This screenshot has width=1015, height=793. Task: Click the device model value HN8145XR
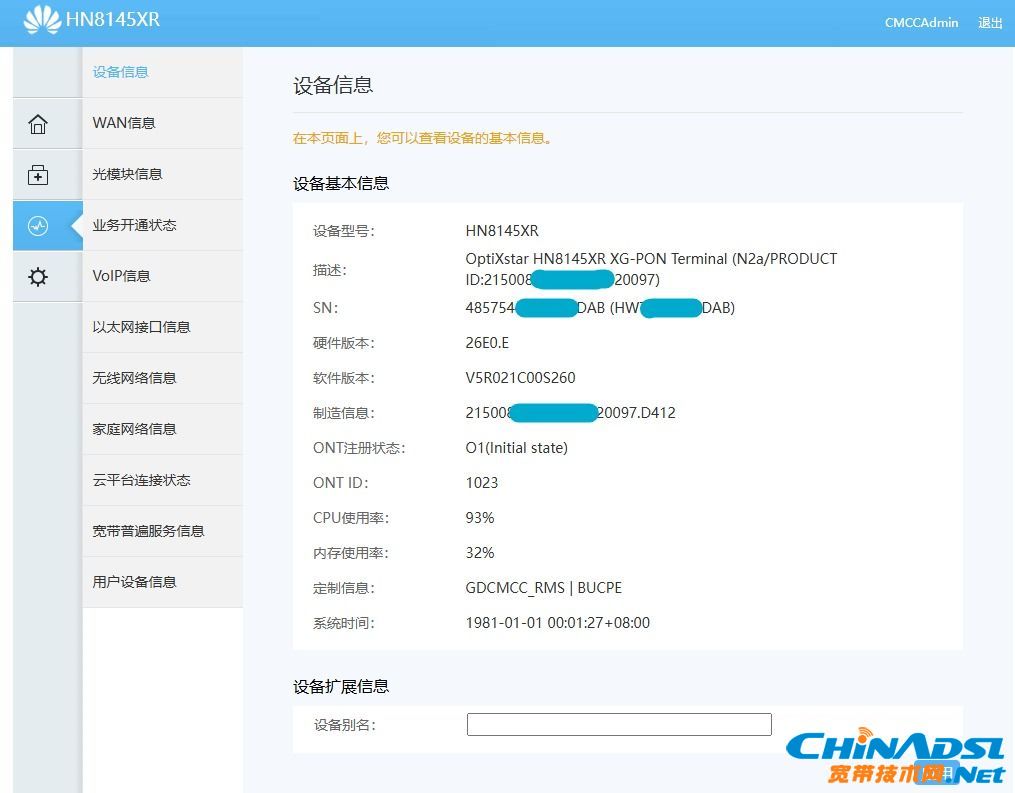pos(502,230)
